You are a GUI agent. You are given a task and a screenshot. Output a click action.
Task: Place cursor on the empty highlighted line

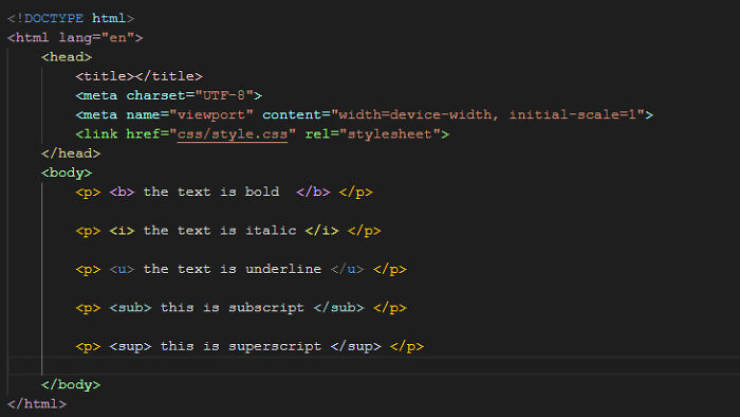click(374, 366)
